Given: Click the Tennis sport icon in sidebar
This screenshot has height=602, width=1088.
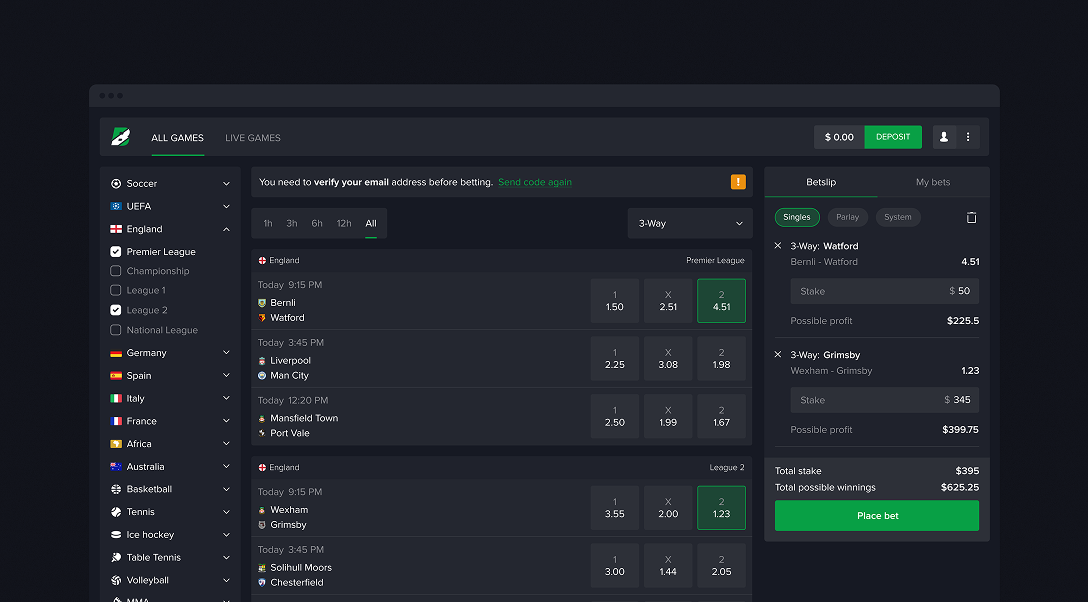Looking at the screenshot, I should pyautogui.click(x=116, y=512).
